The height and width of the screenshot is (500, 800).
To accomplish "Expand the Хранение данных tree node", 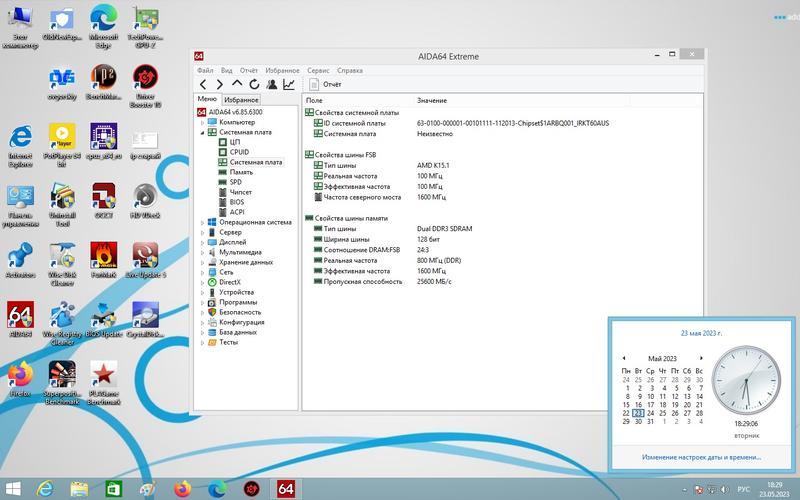I will 202,262.
